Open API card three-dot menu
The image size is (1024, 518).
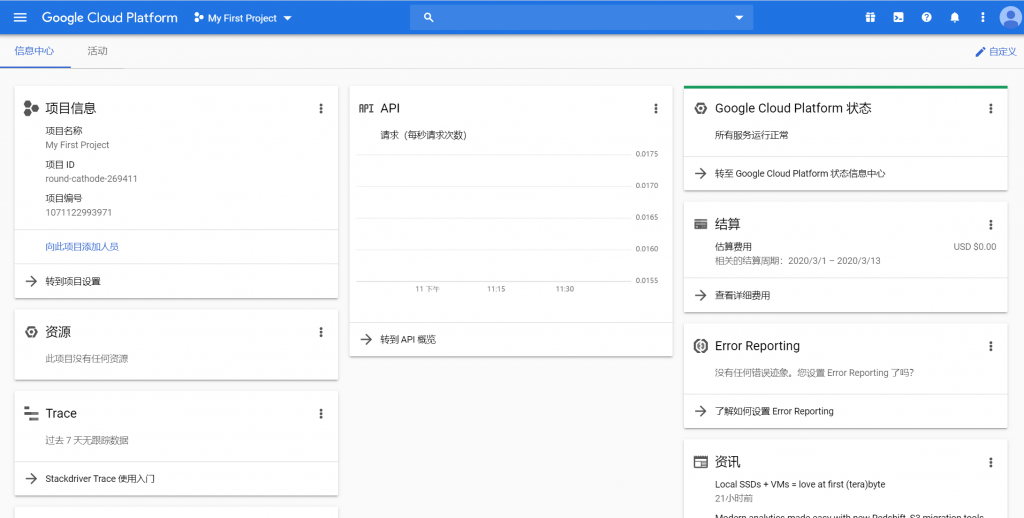click(656, 108)
